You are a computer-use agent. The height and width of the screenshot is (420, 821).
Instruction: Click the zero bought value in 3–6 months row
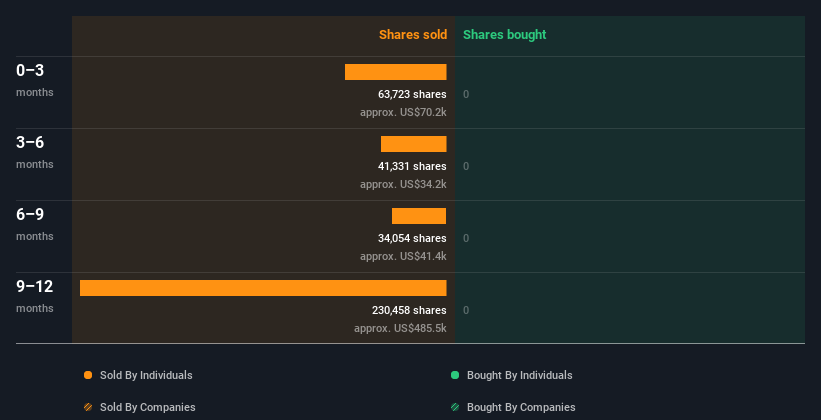coord(466,167)
